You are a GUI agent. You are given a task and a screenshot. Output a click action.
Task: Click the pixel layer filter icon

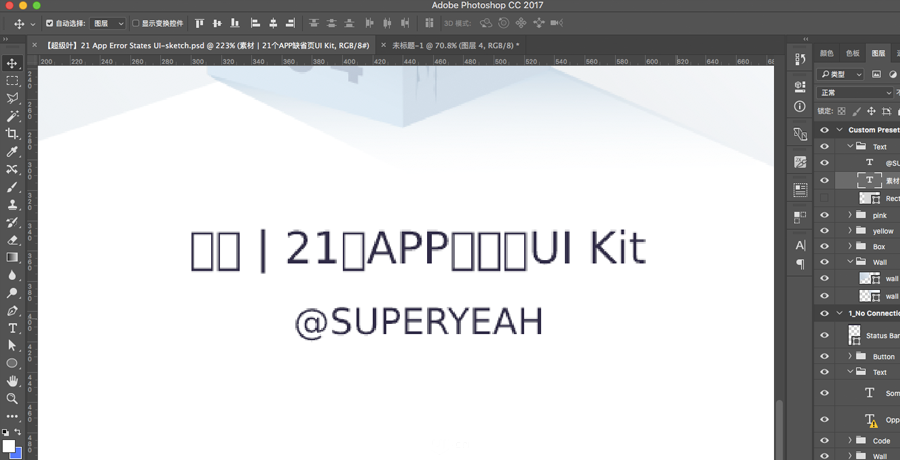tap(876, 74)
